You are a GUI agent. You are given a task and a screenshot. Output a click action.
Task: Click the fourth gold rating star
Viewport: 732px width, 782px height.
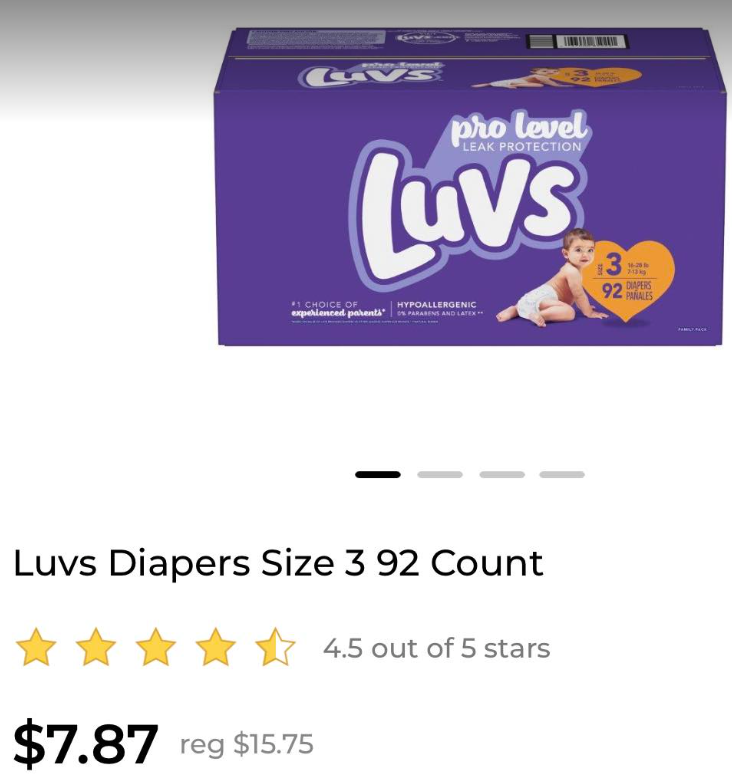[215, 647]
